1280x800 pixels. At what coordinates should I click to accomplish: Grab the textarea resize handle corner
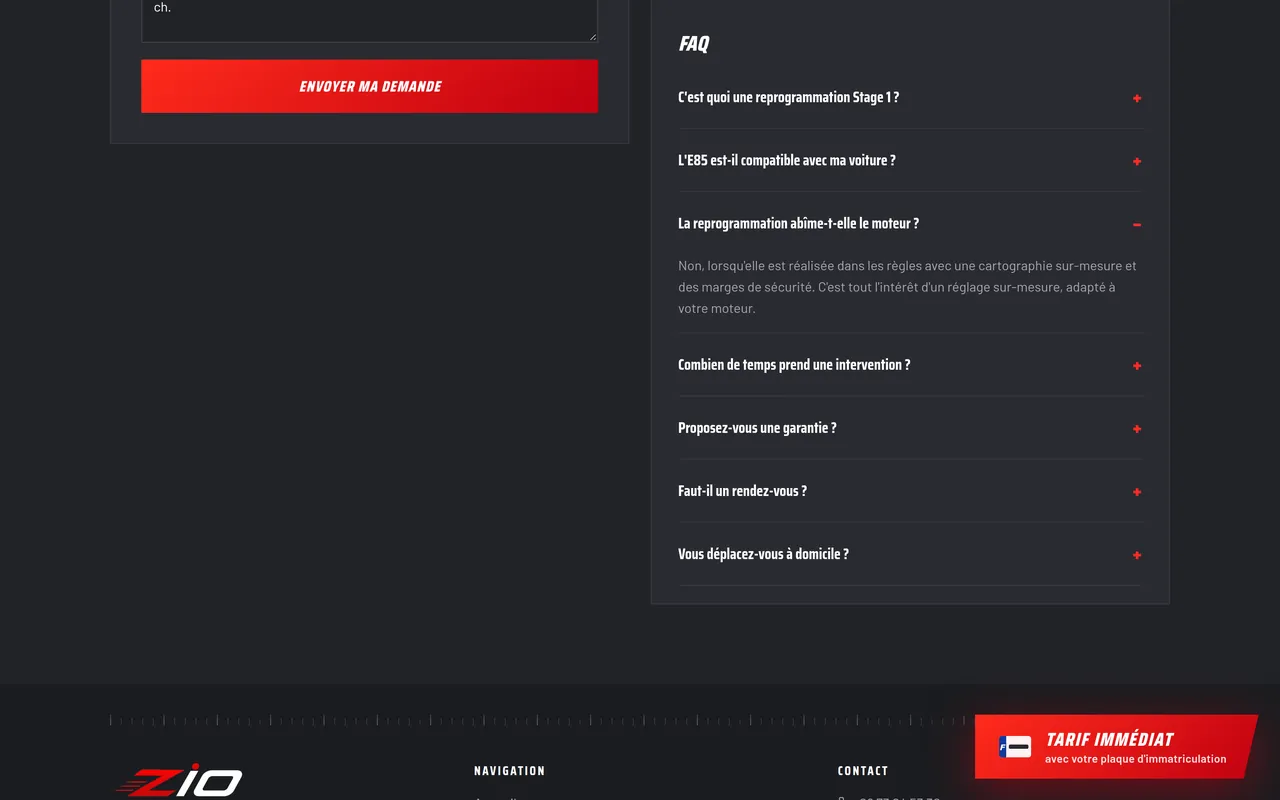(592, 37)
